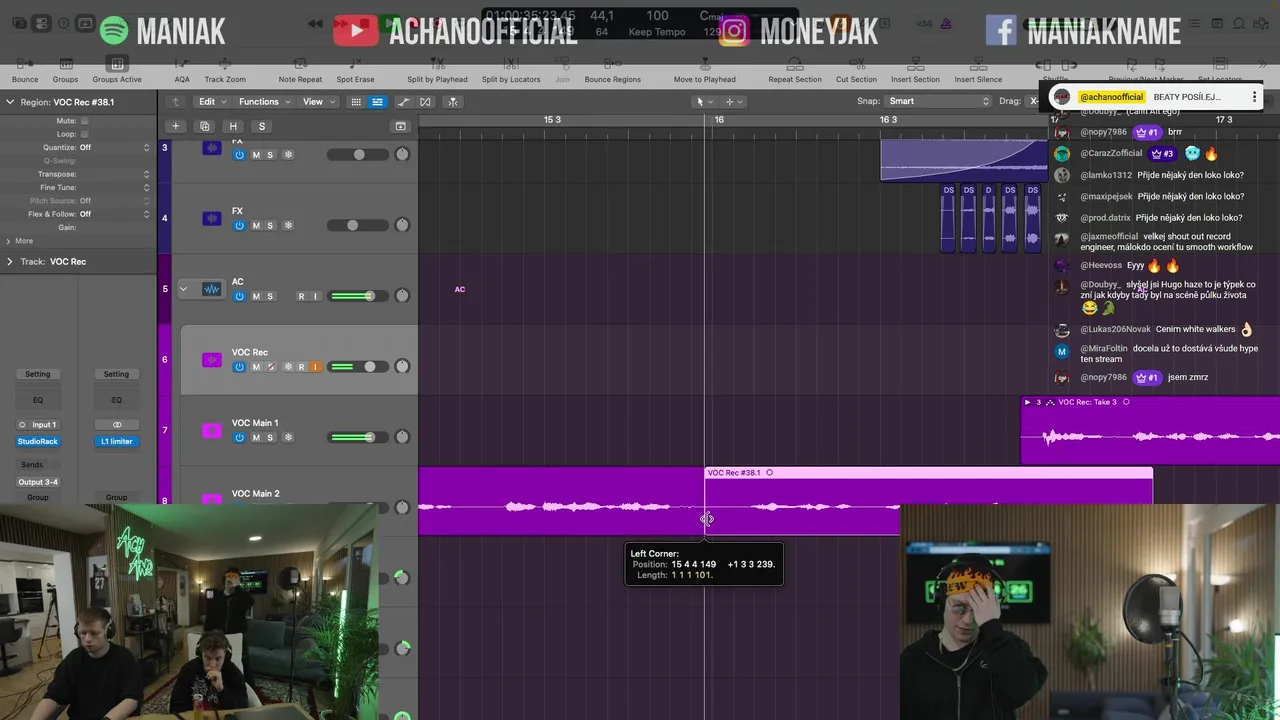Click the AQA toolbar icon
The height and width of the screenshot is (720, 1280).
tap(182, 65)
